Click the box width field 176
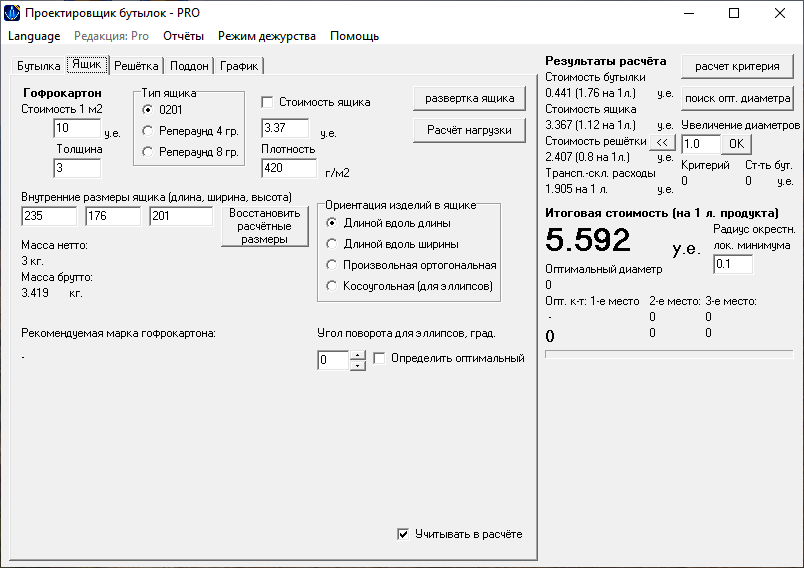This screenshot has width=804, height=568. [113, 216]
